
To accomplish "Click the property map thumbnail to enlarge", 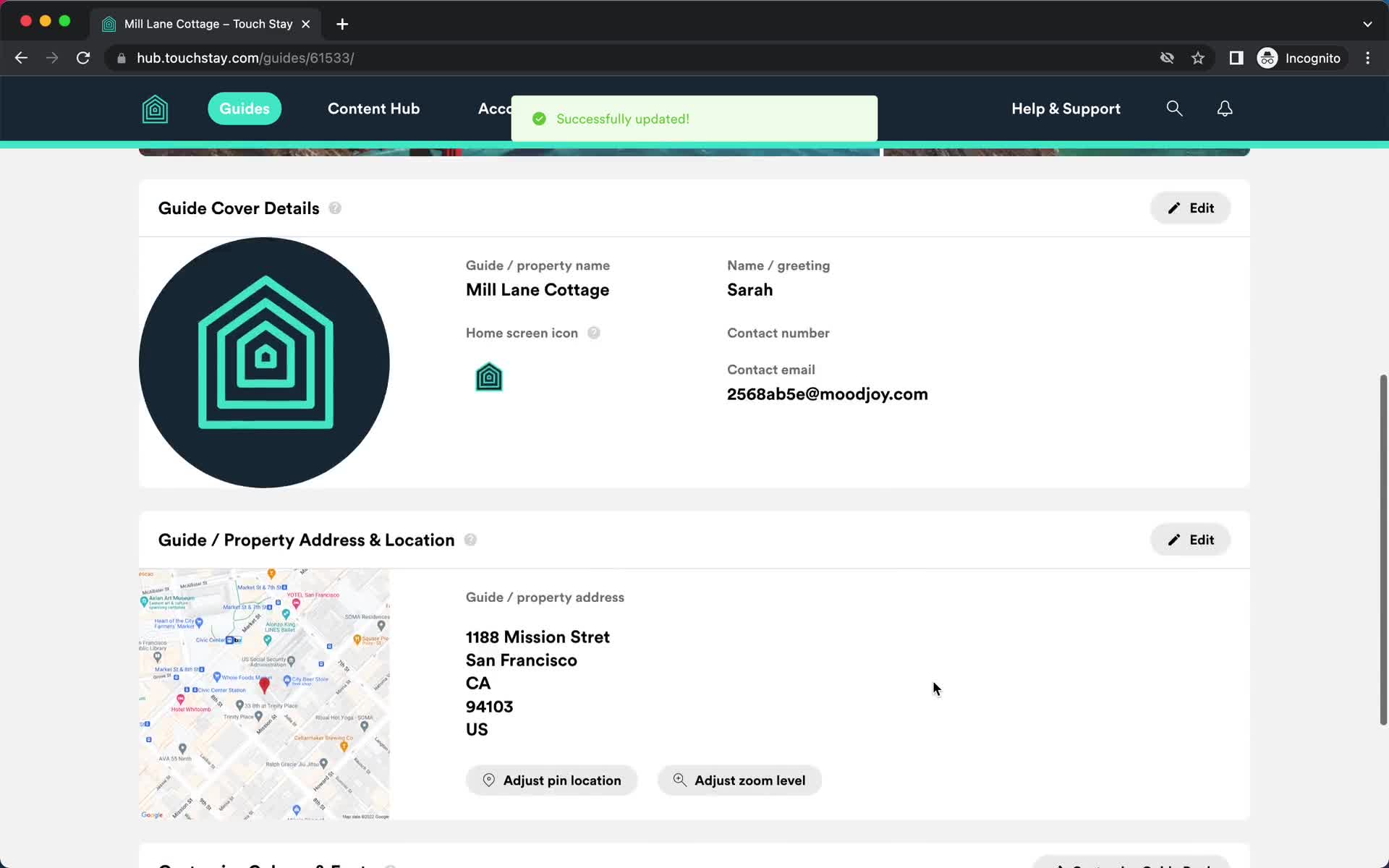I will coord(264,695).
